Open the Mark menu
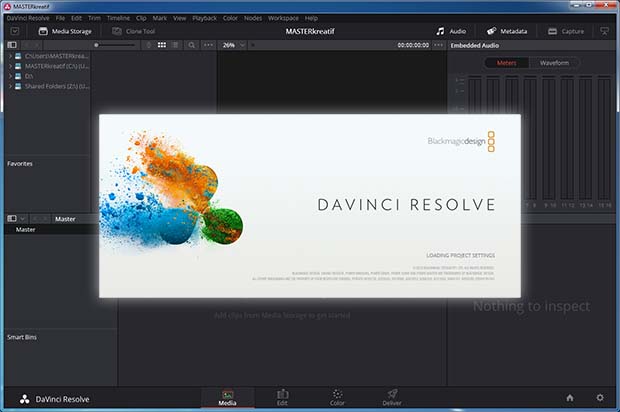The width and height of the screenshot is (620, 412). pyautogui.click(x=160, y=18)
